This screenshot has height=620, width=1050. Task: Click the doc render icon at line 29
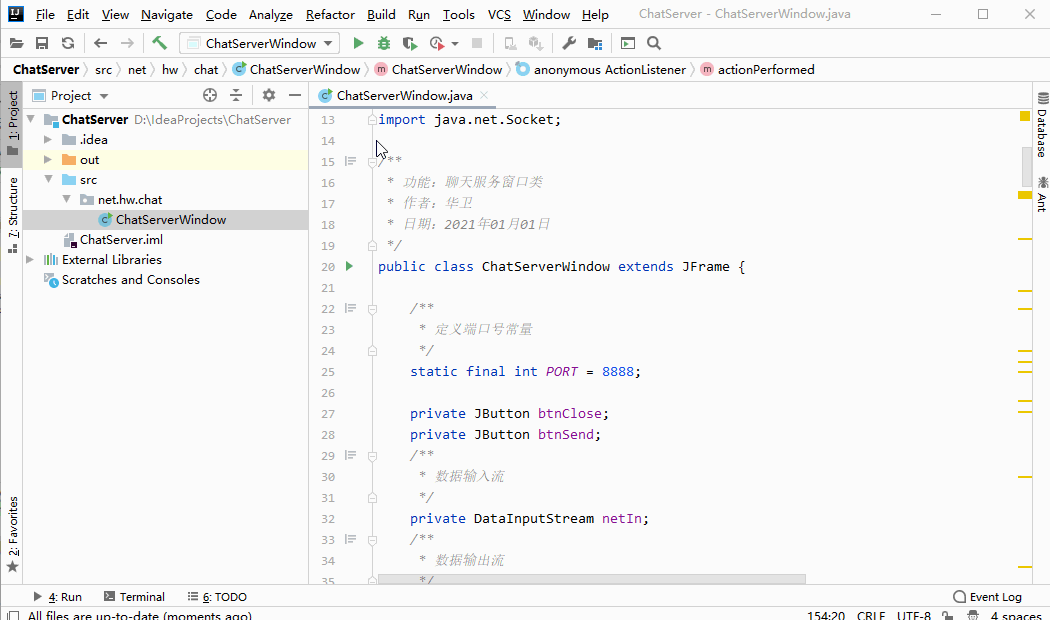350,455
